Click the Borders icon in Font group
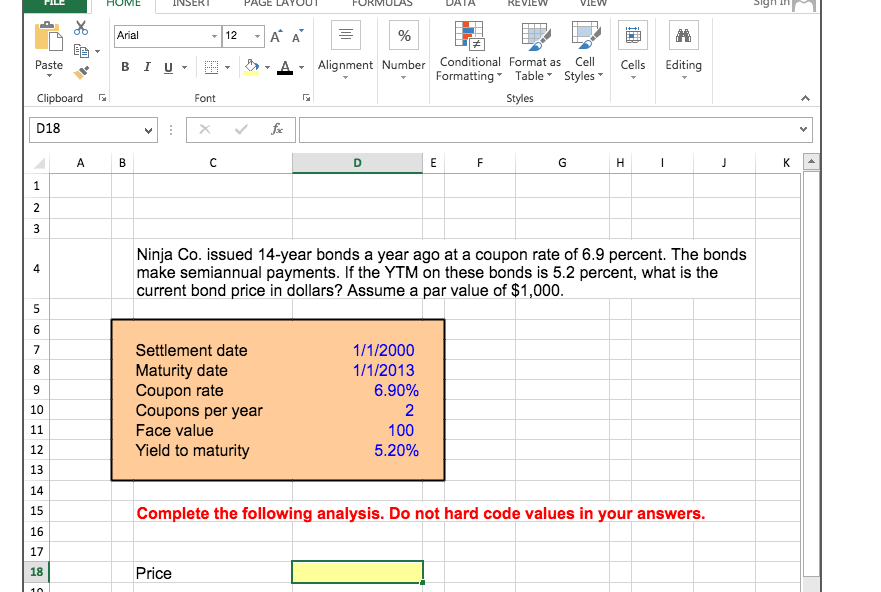This screenshot has height=592, width=881. [x=210, y=67]
